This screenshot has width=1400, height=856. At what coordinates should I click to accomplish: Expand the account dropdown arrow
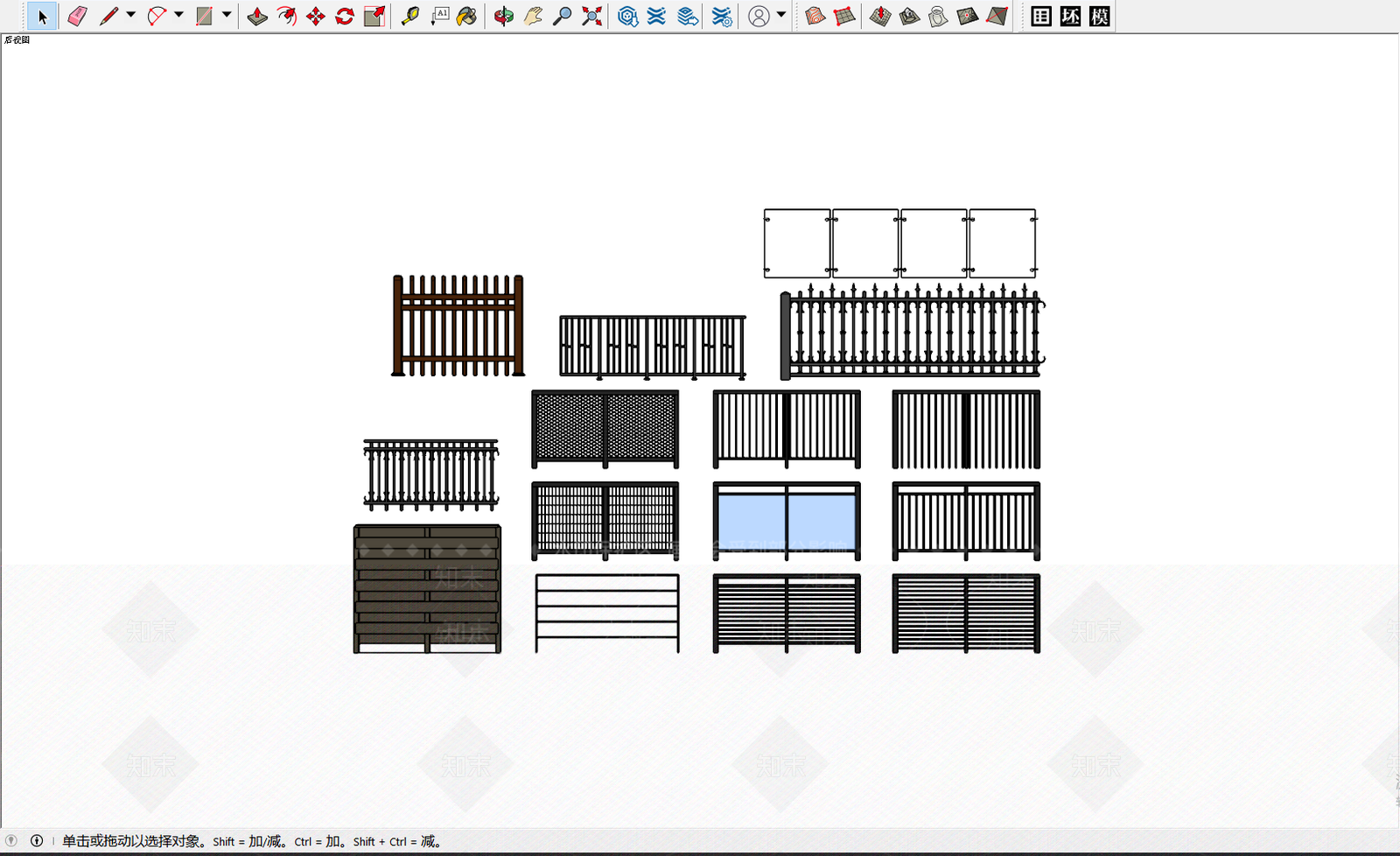(781, 15)
